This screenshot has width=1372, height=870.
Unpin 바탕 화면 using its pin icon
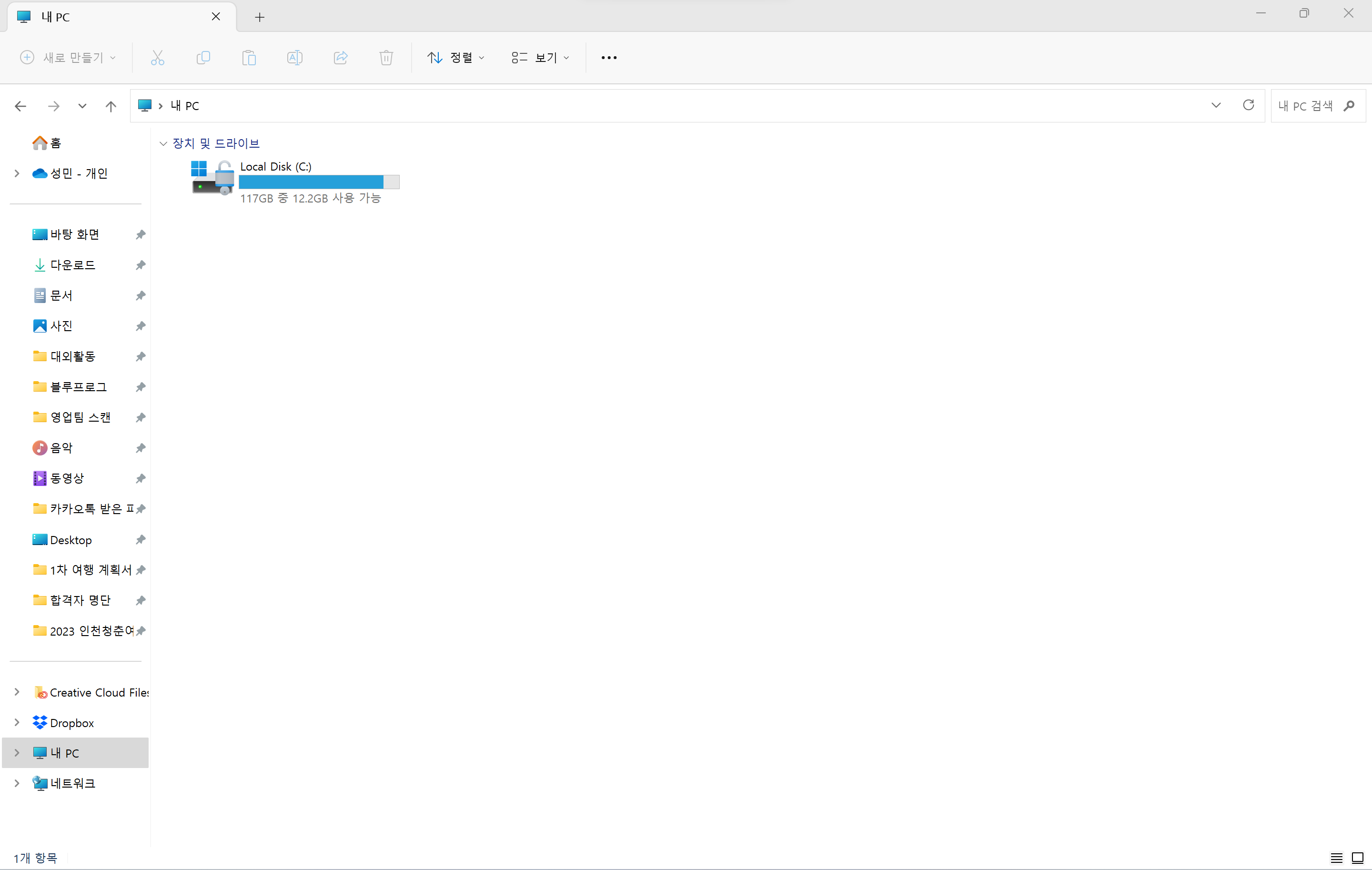[x=141, y=235]
